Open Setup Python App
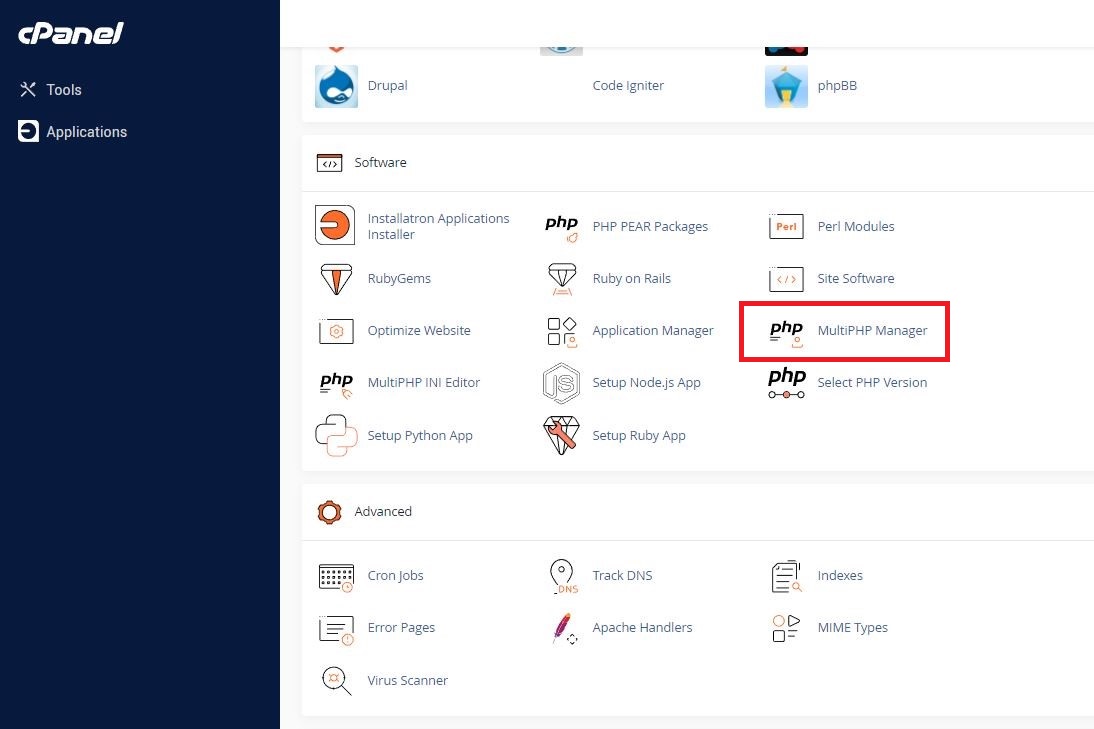 420,435
